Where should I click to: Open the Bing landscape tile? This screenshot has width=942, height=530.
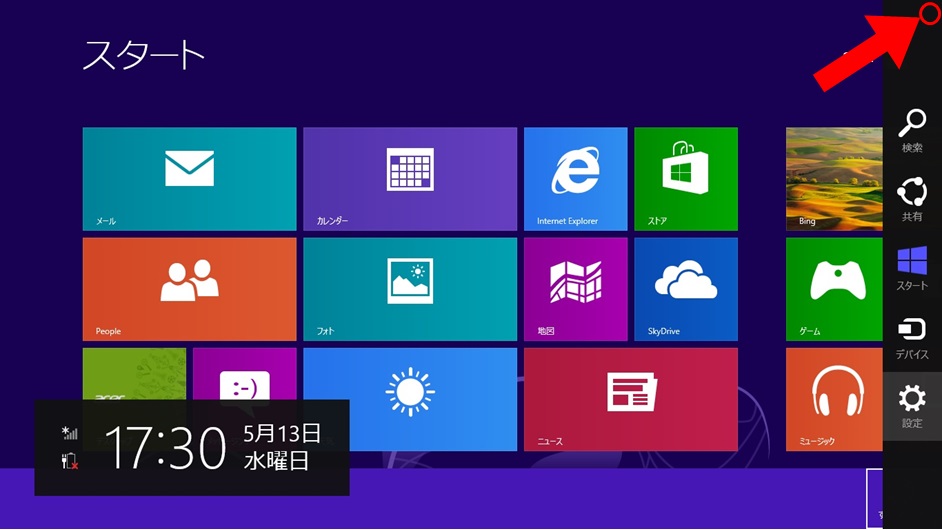pyautogui.click(x=834, y=178)
